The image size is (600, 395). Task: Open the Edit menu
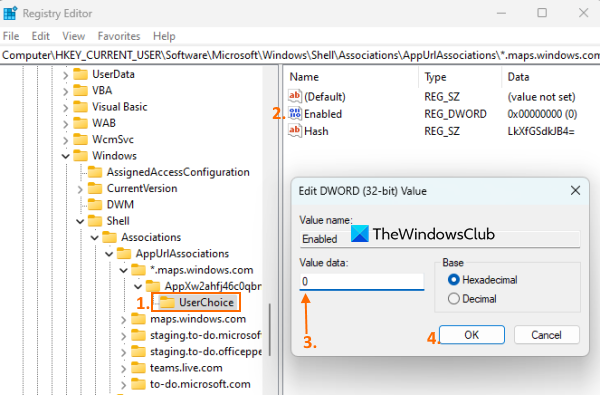click(41, 36)
